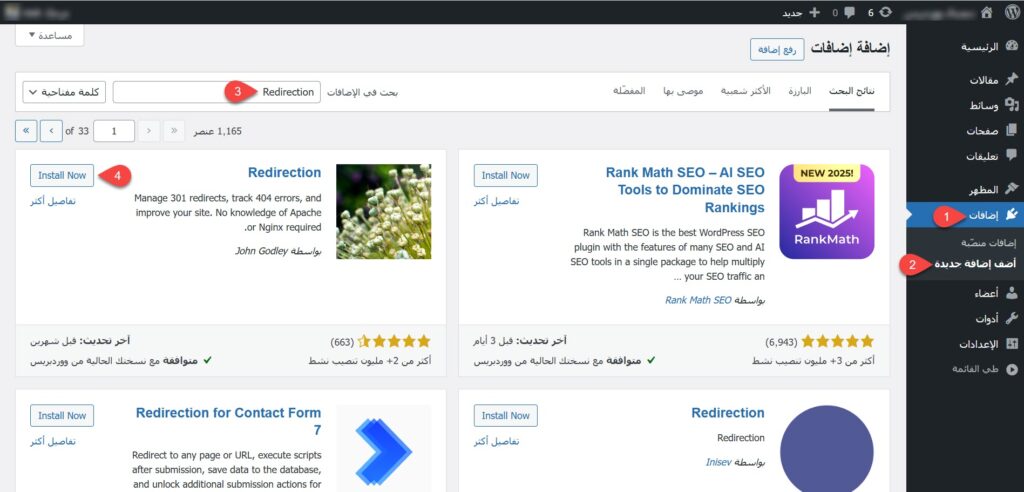The height and width of the screenshot is (492, 1024).
Task: Click the Upload Plugin (رفع إضافة) button
Action: [777, 50]
